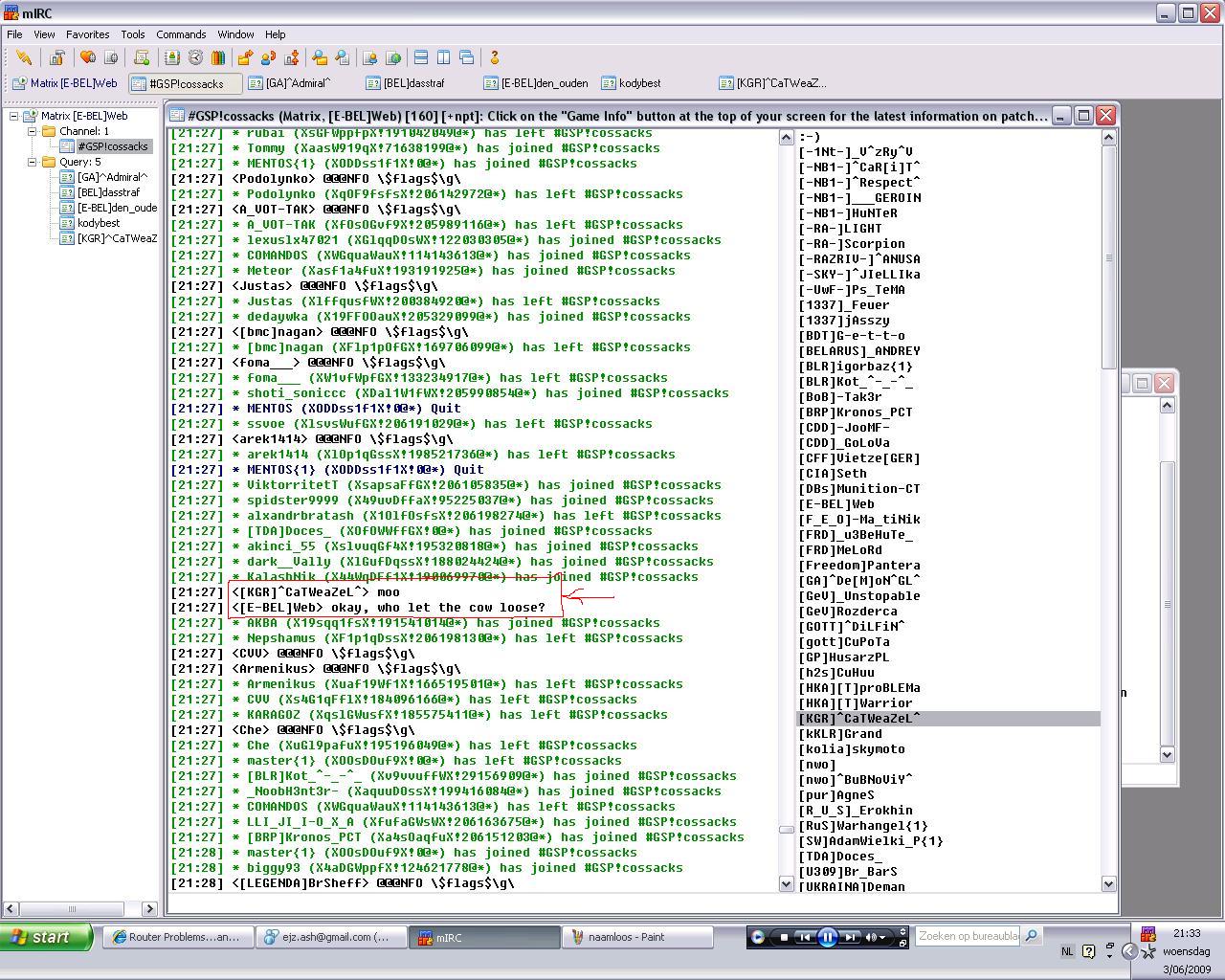This screenshot has width=1225, height=980.
Task: Select #GSP!cossacks in the tree
Action: point(113,146)
